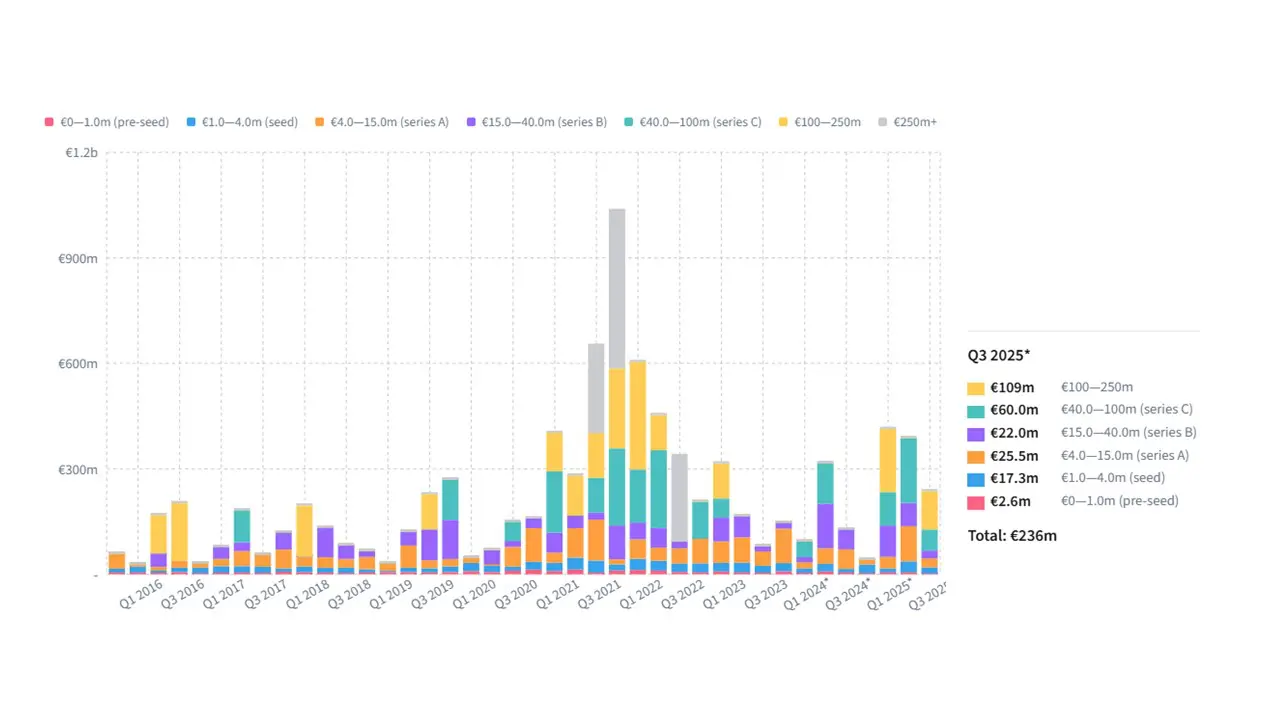Select the blue €17.3m swatch in tooltip
Screen dimensions: 1280x720
tap(976, 479)
